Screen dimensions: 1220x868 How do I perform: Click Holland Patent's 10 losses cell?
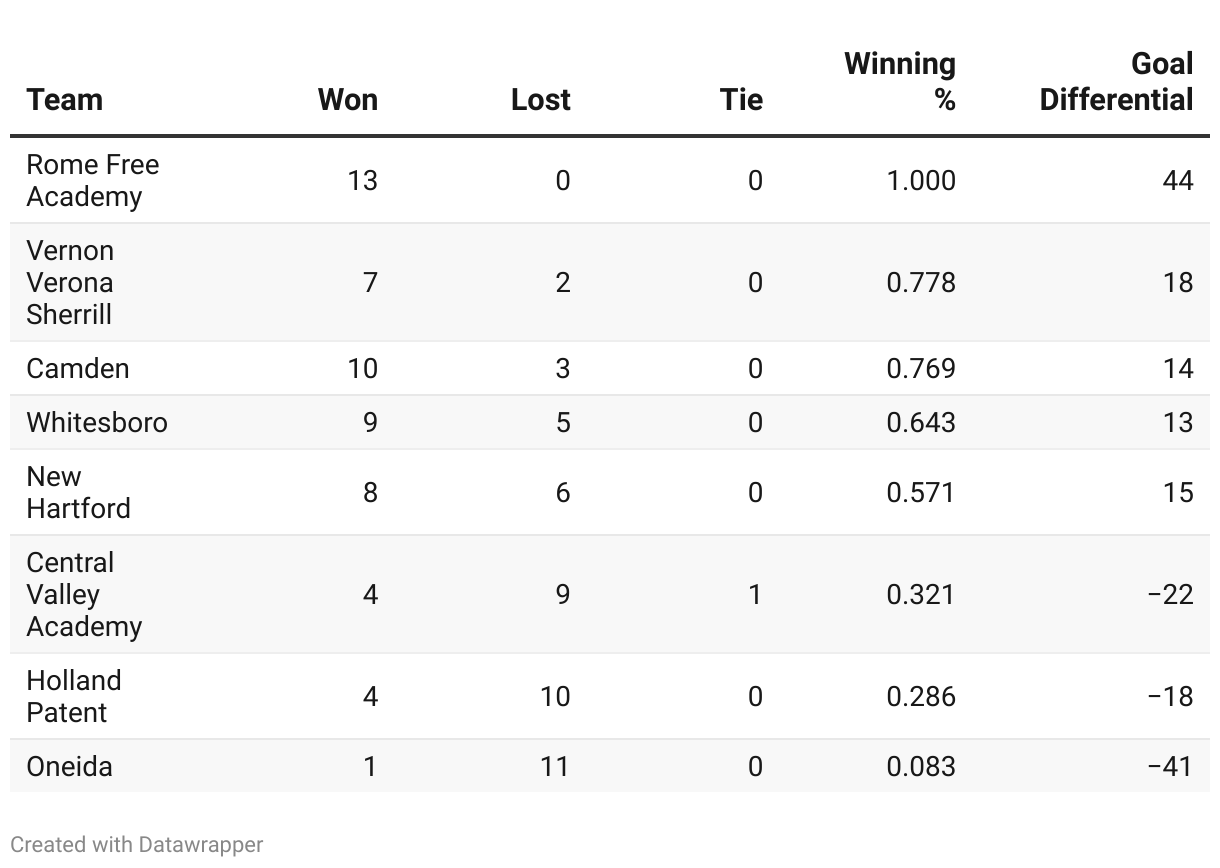pos(554,696)
